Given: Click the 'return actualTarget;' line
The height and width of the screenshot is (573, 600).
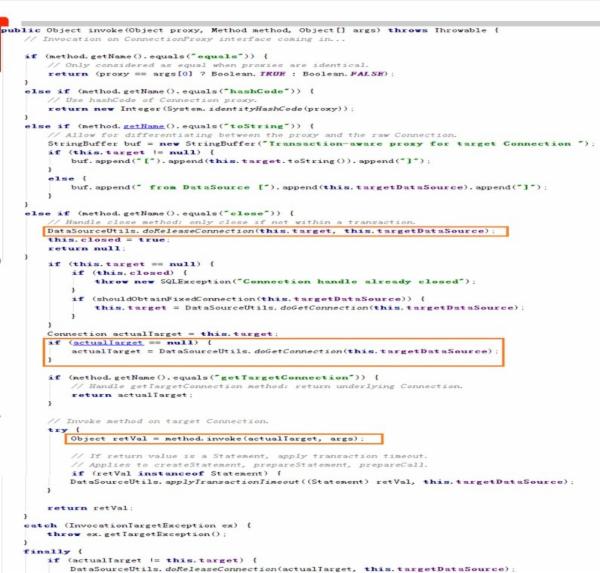Looking at the screenshot, I should (x=132, y=395).
